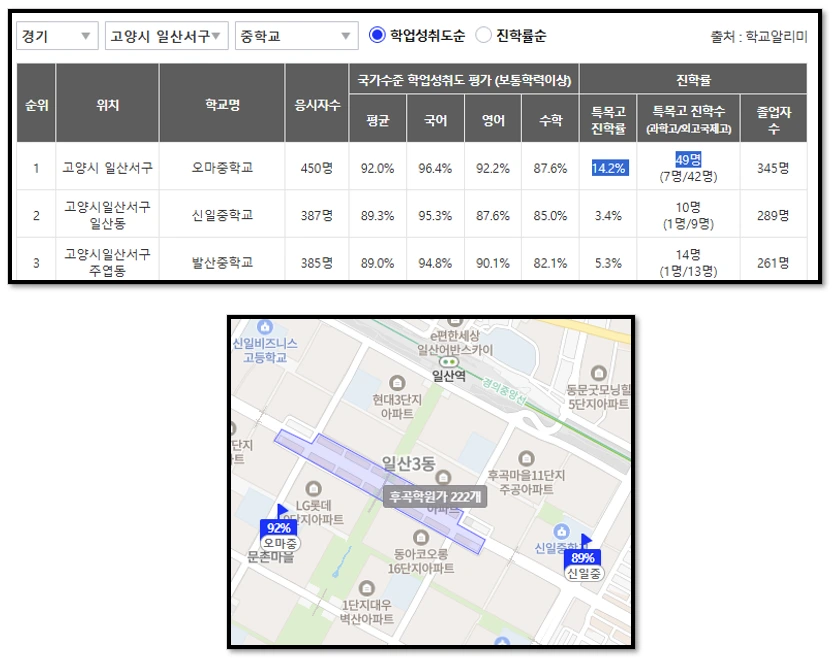Click the 발산중학교 school name
The width and height of the screenshot is (835, 658).
[x=222, y=262]
